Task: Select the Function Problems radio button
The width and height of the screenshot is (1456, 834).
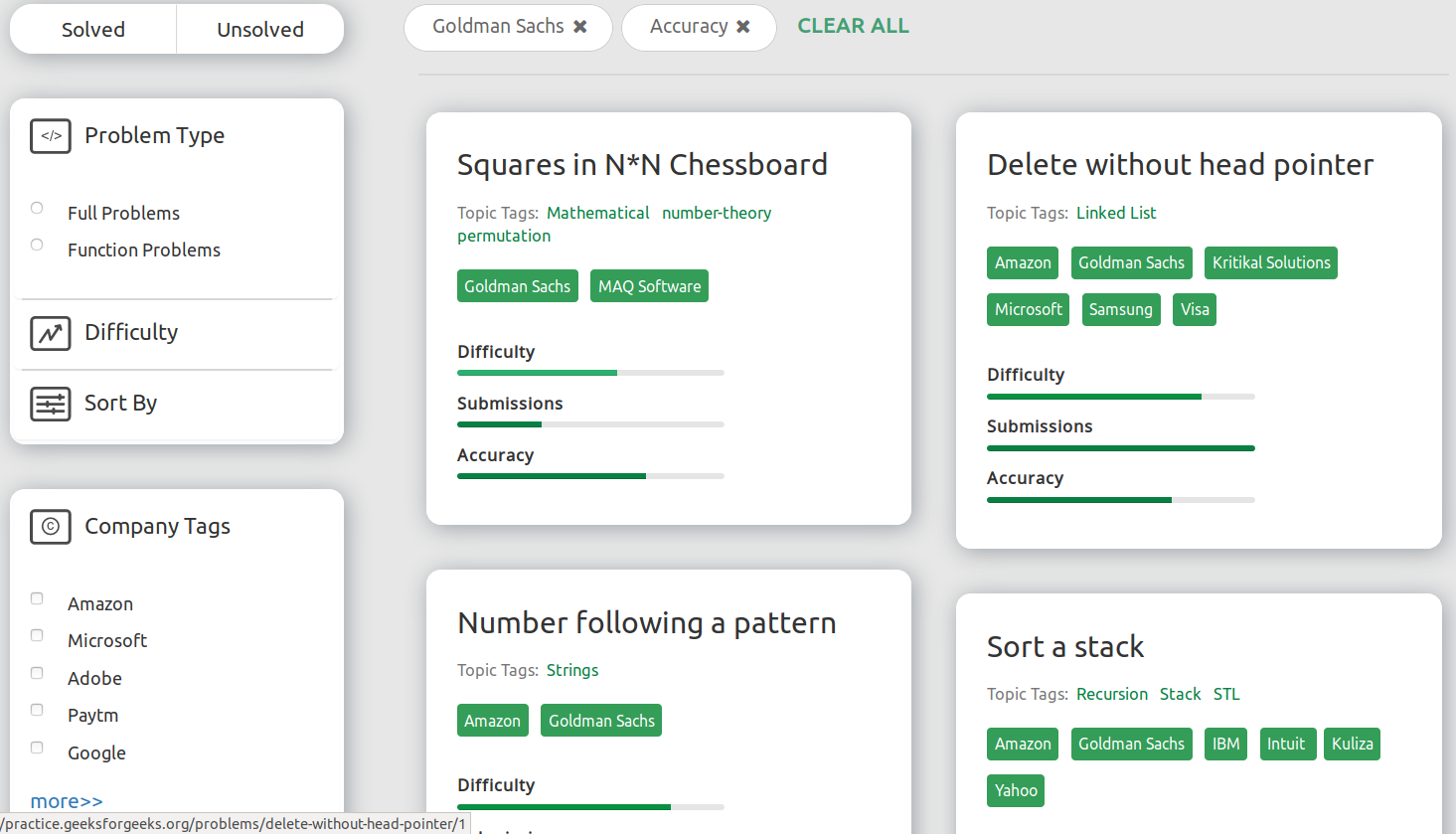Action: [x=37, y=245]
